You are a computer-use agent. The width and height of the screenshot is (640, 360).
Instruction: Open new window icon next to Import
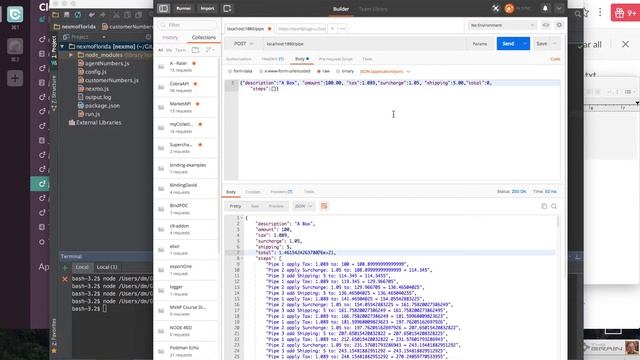point(227,8)
